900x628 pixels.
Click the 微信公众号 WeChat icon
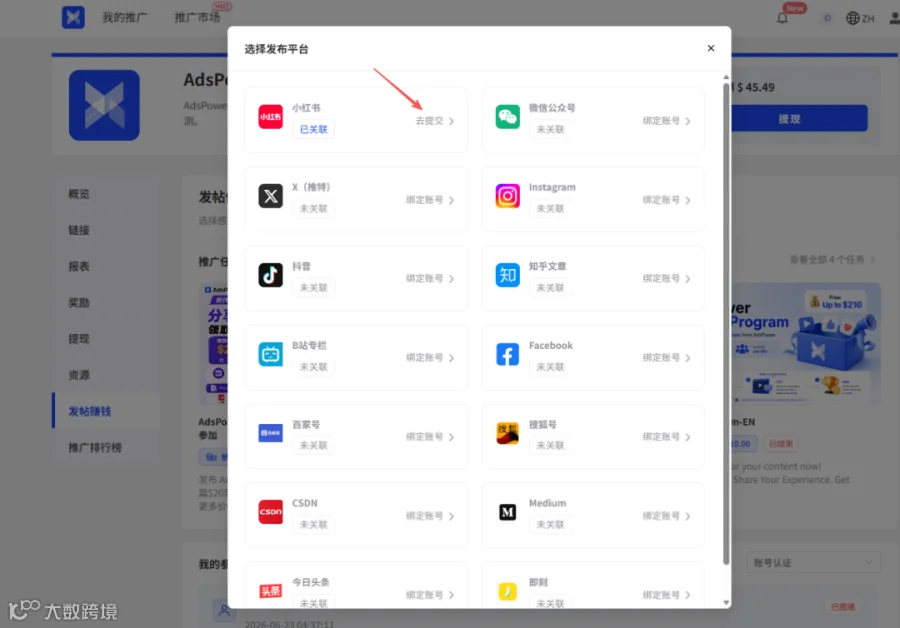(x=507, y=117)
